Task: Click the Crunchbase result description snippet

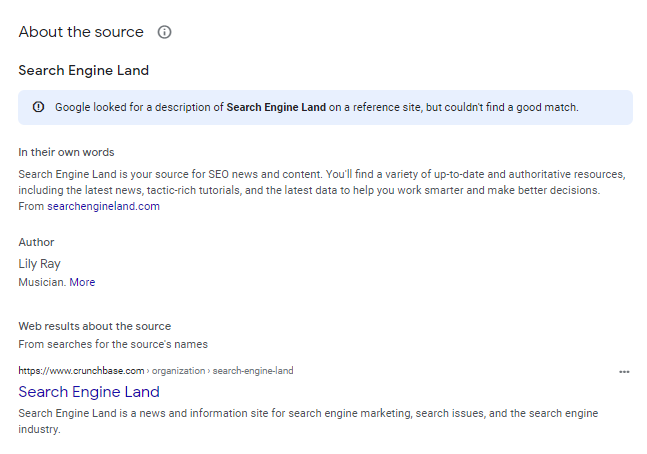Action: (x=308, y=421)
